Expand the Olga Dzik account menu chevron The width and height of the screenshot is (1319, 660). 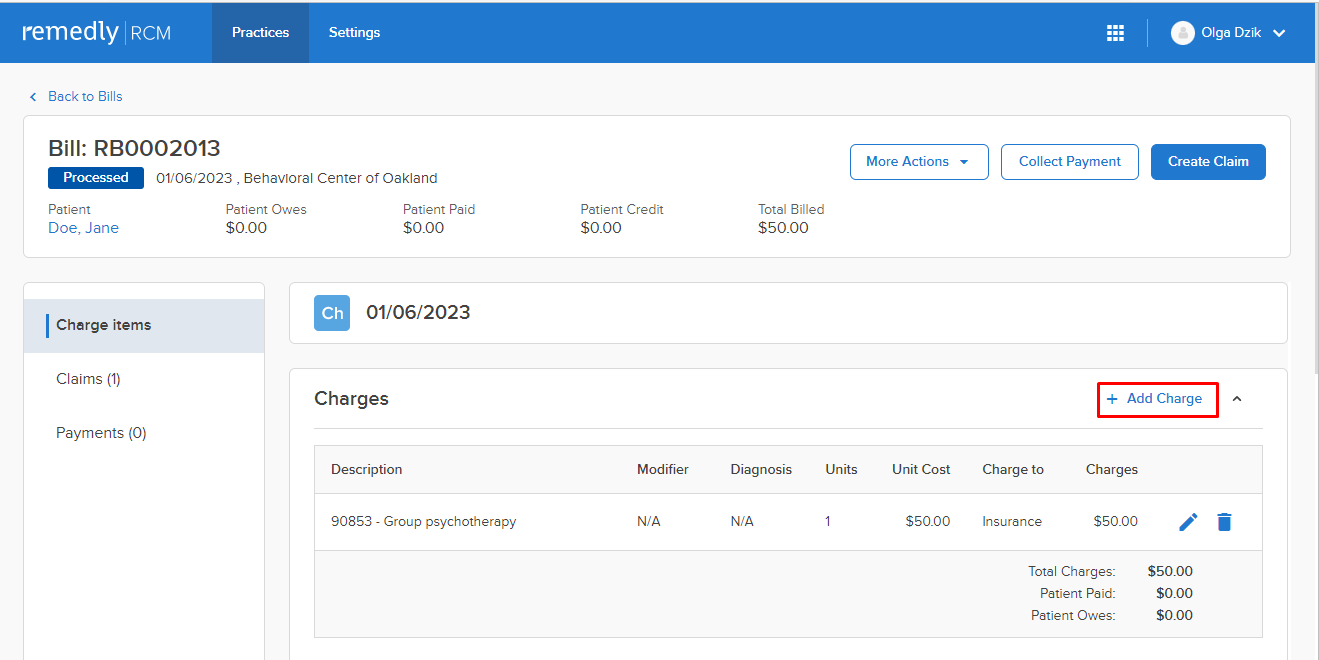click(1279, 32)
